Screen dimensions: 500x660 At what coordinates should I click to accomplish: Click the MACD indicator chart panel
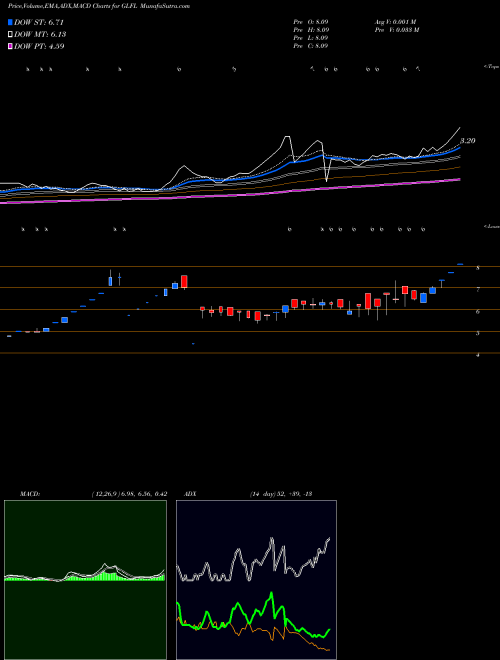85,580
